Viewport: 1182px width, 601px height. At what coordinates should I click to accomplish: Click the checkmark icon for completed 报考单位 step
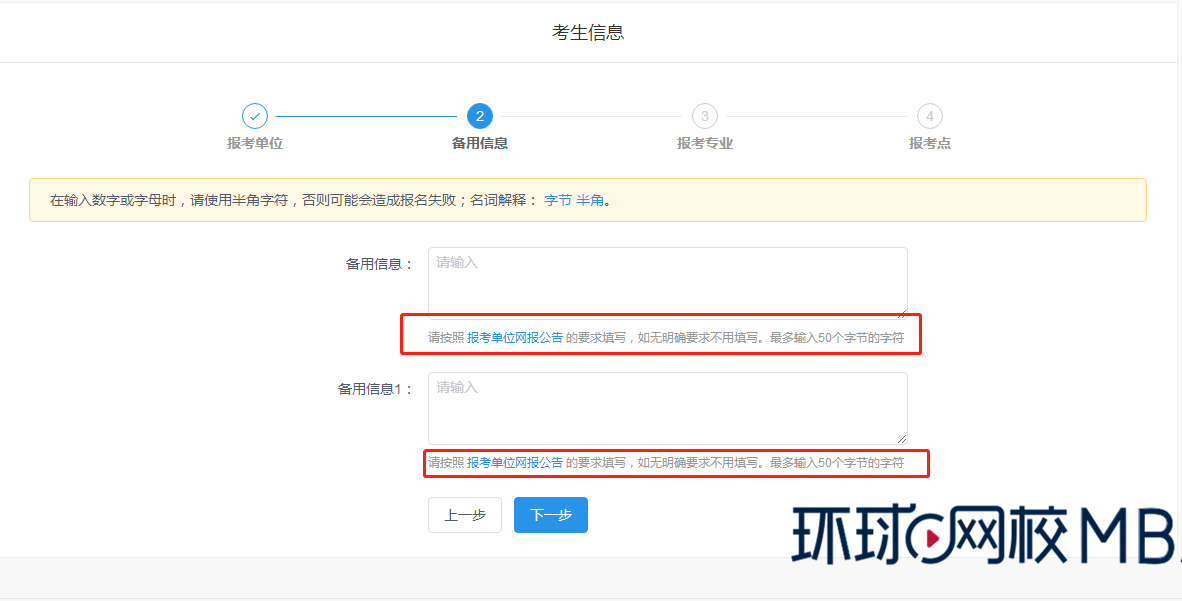point(255,116)
